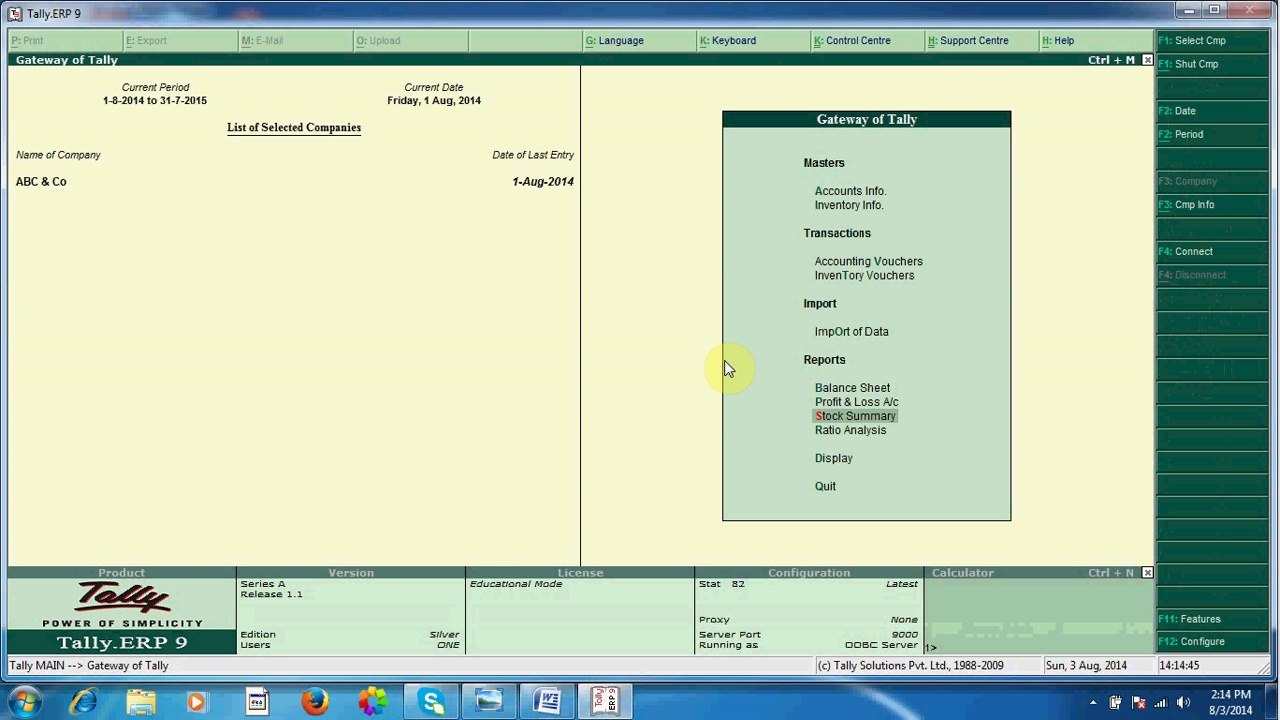Click the taskbar clock showing 2:14 PM
This screenshot has height=720, width=1280.
point(1230,702)
